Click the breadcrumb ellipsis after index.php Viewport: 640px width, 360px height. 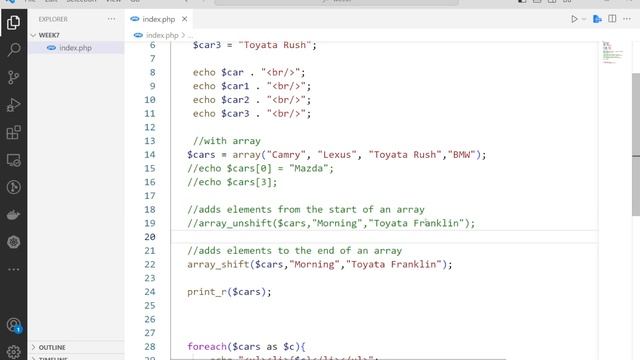click(x=190, y=36)
